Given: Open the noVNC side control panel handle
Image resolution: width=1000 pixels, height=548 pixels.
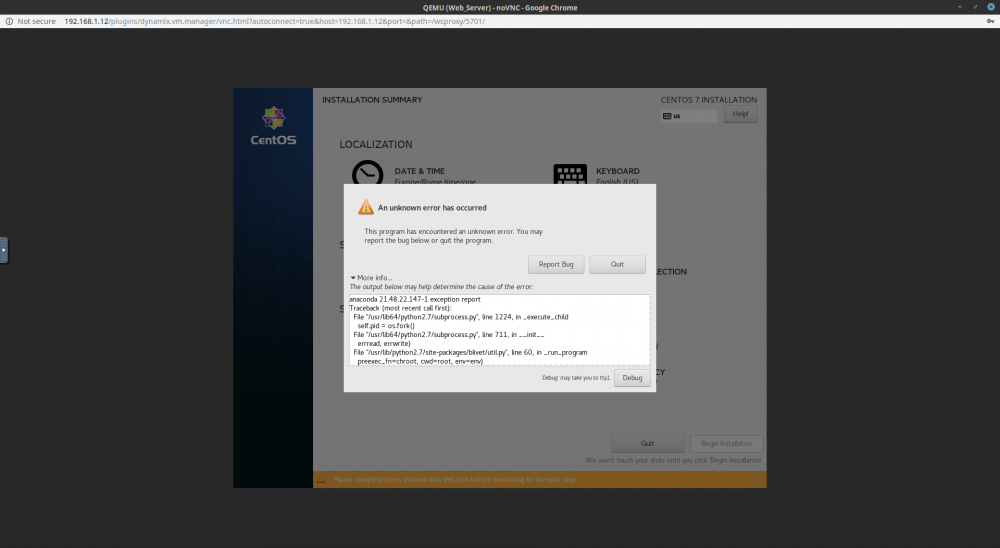Looking at the screenshot, I should coord(4,250).
